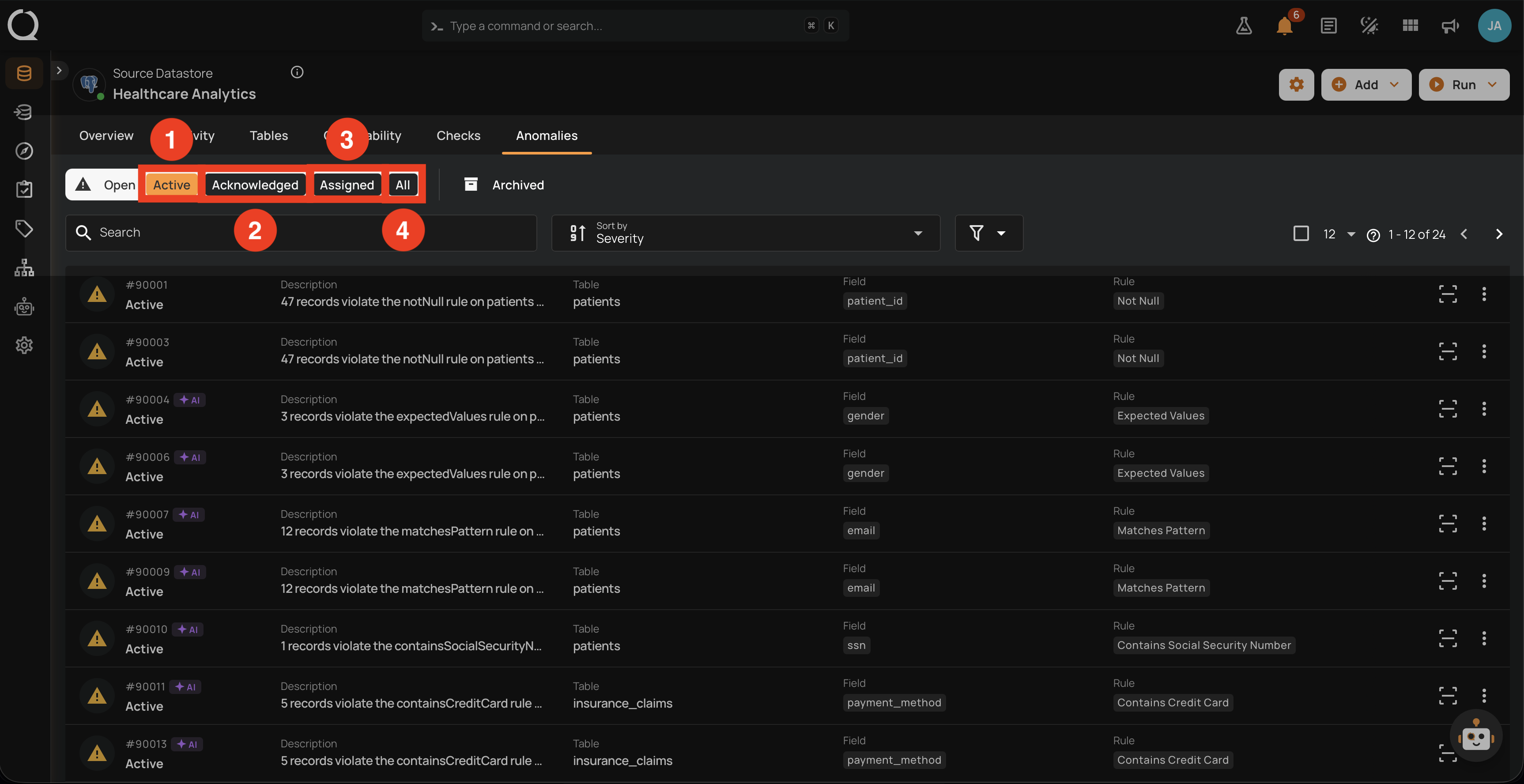Open the Explore compass sidebar icon
Image resolution: width=1524 pixels, height=784 pixels.
[x=24, y=151]
